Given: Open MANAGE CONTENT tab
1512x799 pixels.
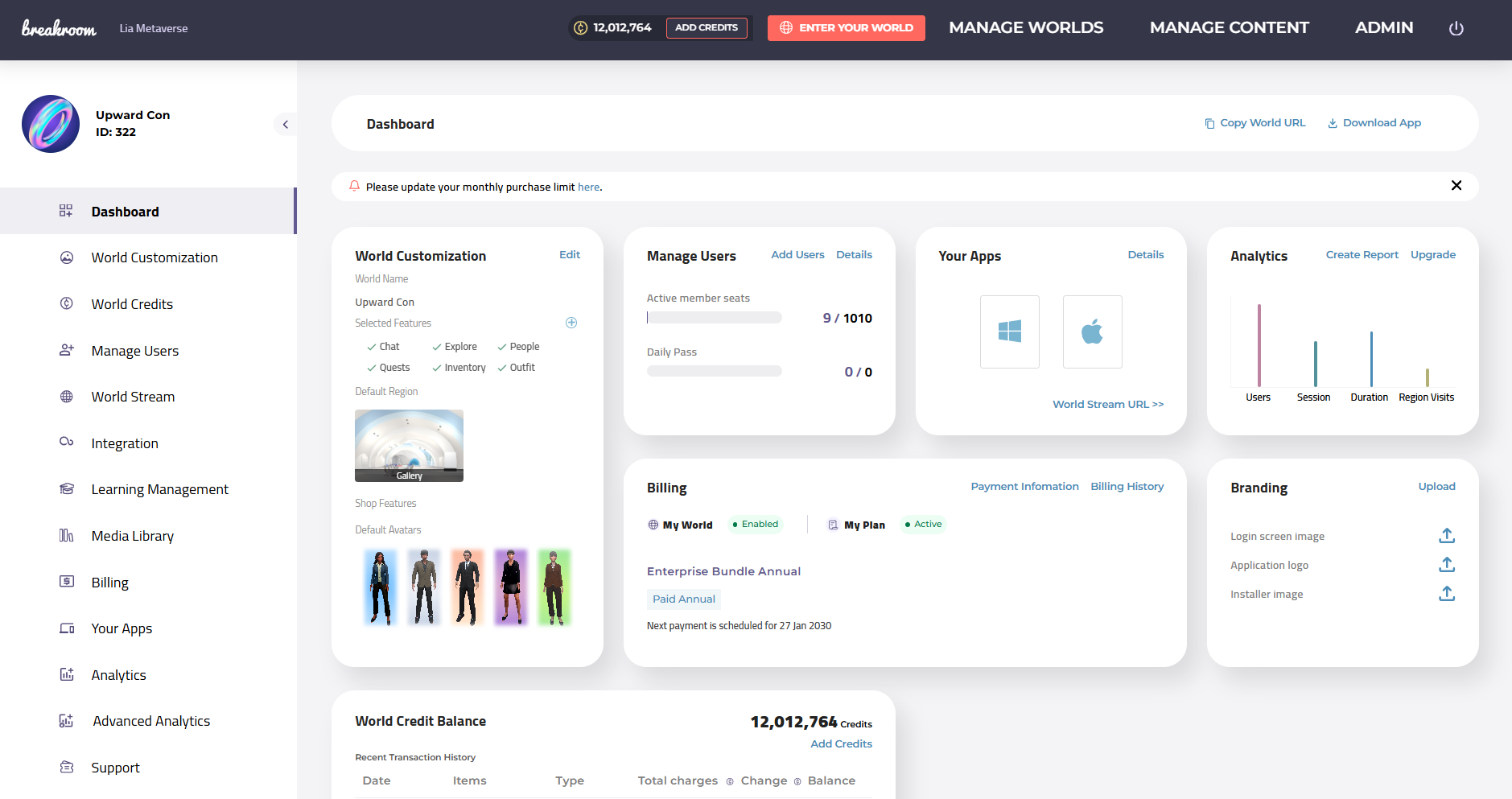Looking at the screenshot, I should tap(1229, 27).
